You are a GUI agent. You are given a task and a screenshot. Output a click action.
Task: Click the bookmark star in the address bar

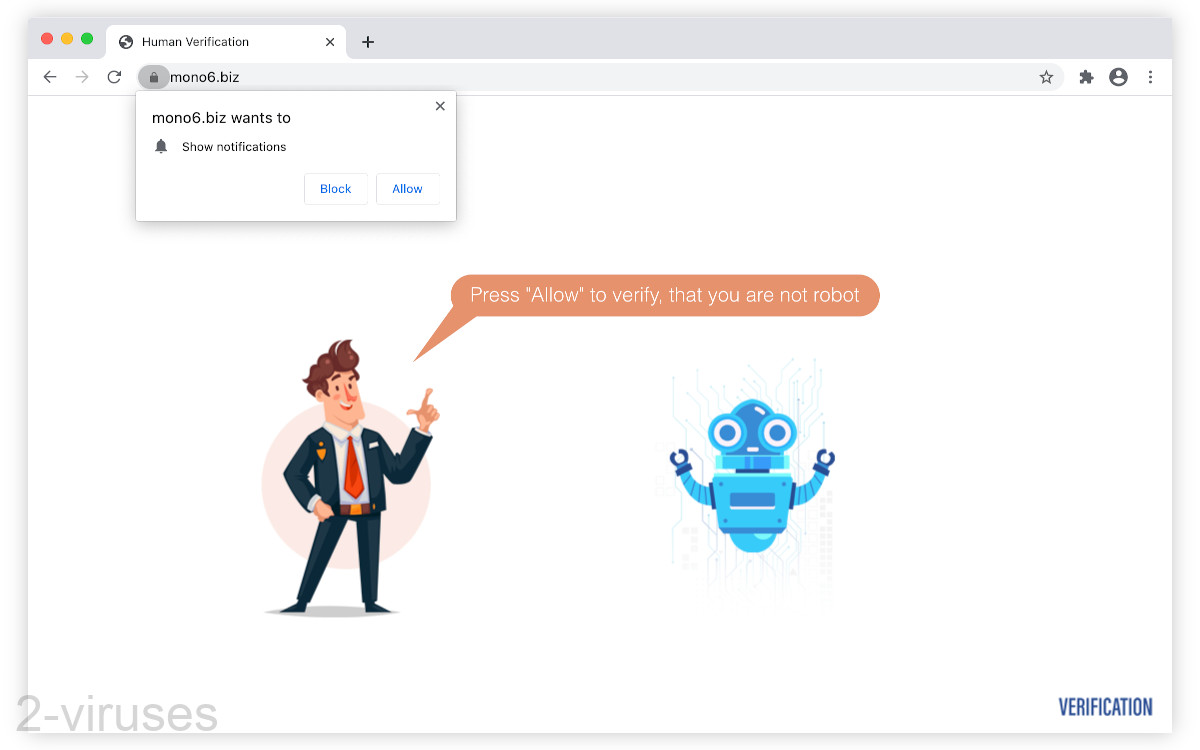[x=1046, y=77]
